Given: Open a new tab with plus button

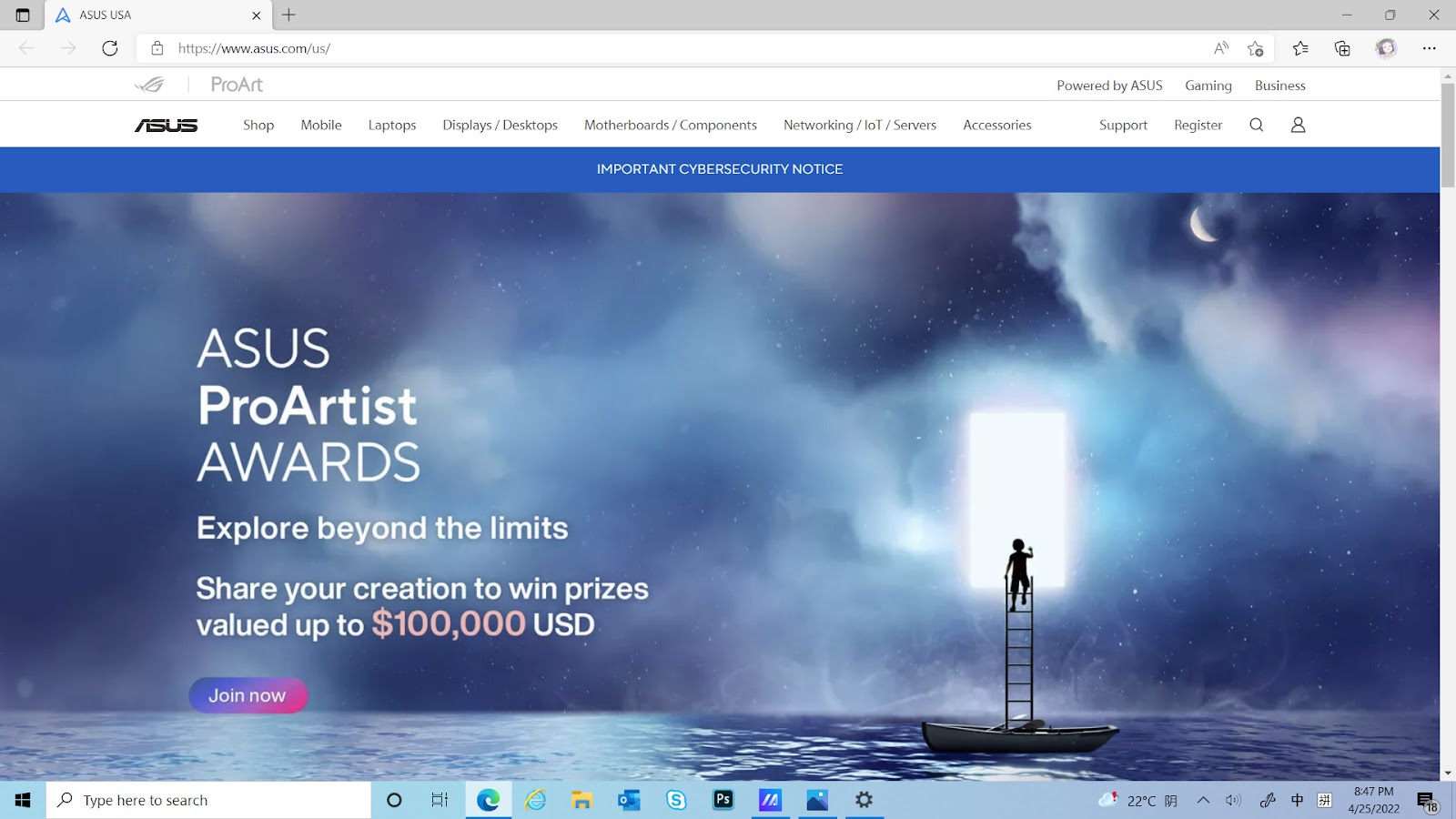Looking at the screenshot, I should (x=288, y=15).
